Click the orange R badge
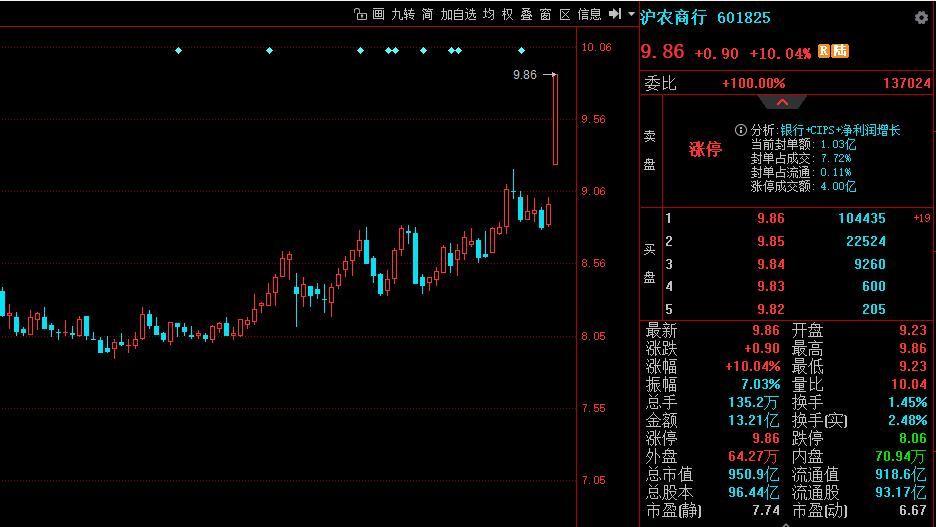The height and width of the screenshot is (527, 936). coord(824,51)
